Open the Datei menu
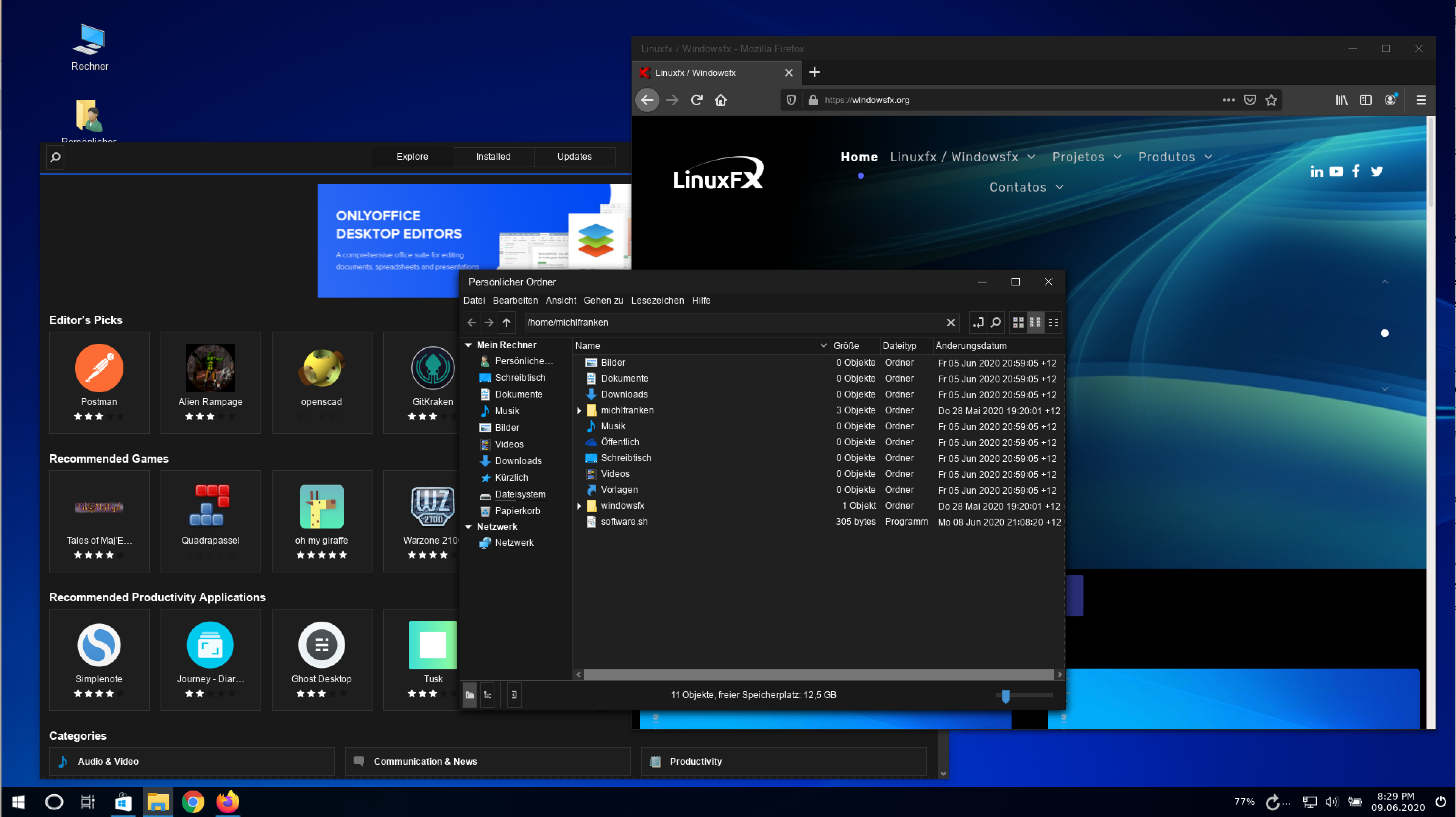This screenshot has height=817, width=1456. tap(474, 300)
